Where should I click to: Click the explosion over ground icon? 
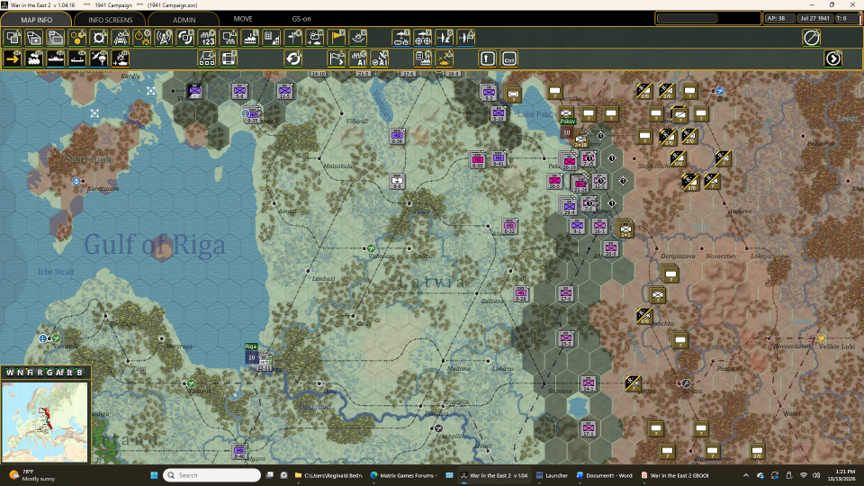[358, 38]
